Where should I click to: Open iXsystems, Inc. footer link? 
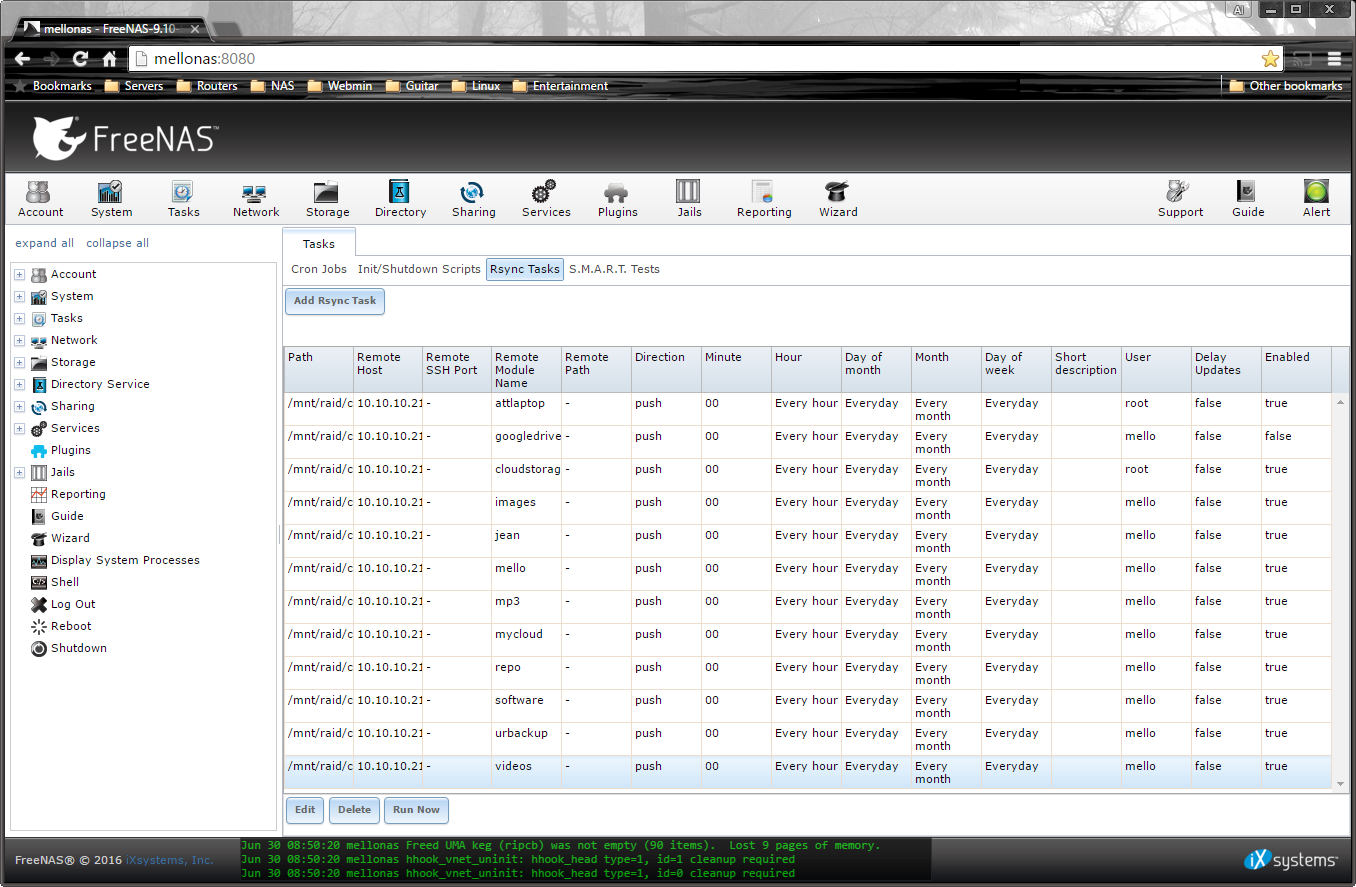[x=169, y=860]
